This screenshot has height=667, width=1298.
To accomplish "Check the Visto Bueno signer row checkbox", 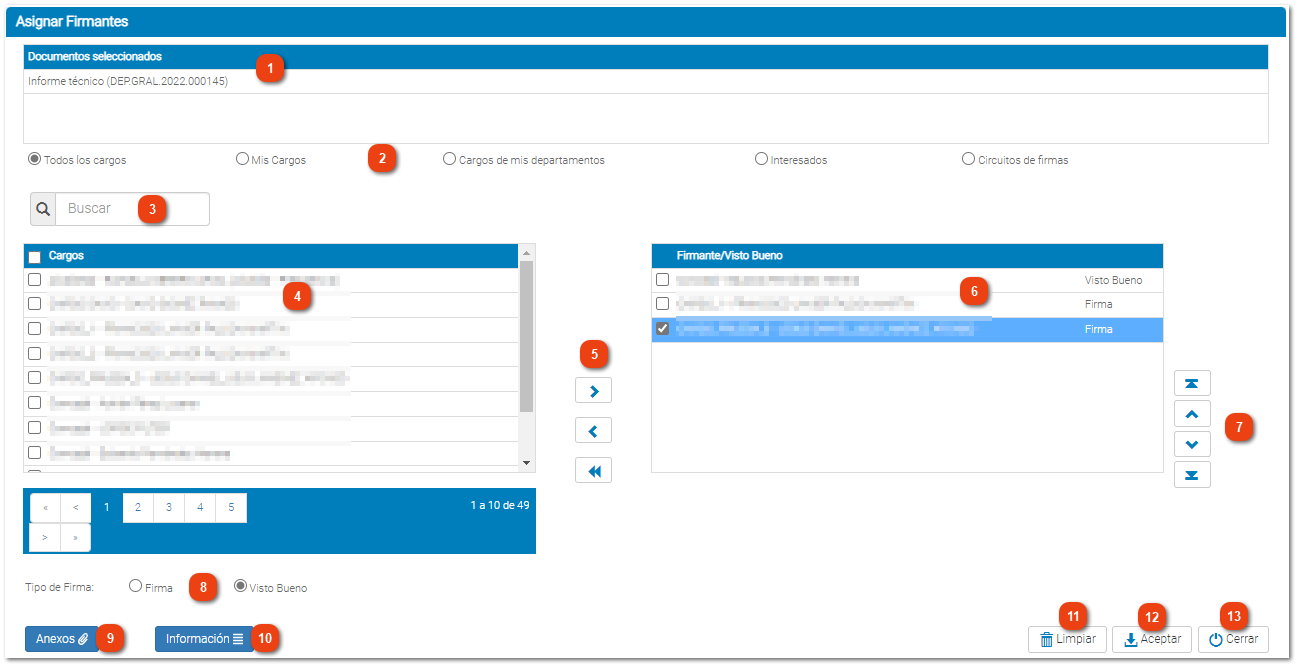I will 662,280.
